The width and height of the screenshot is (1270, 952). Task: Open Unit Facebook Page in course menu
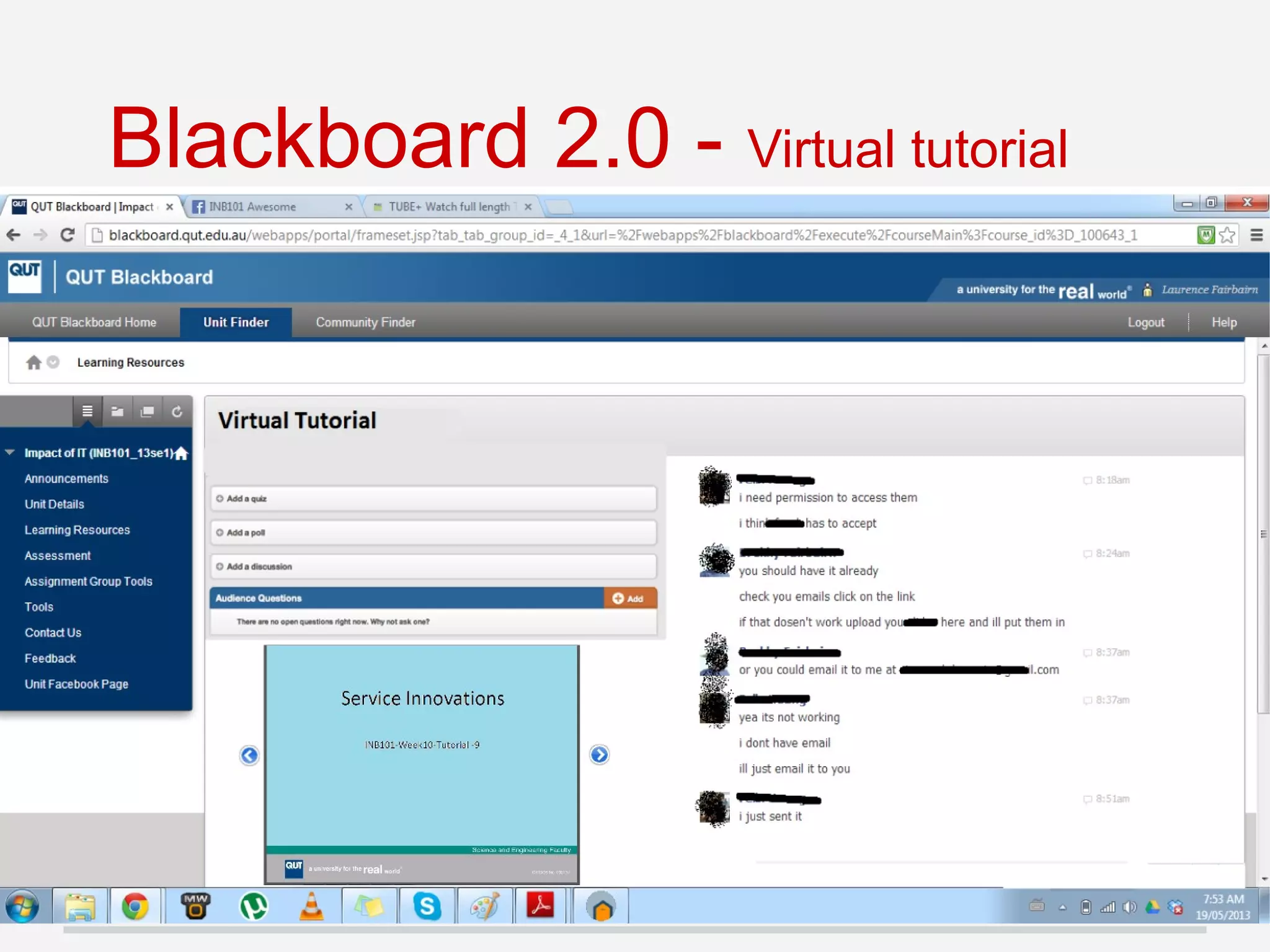coord(76,684)
